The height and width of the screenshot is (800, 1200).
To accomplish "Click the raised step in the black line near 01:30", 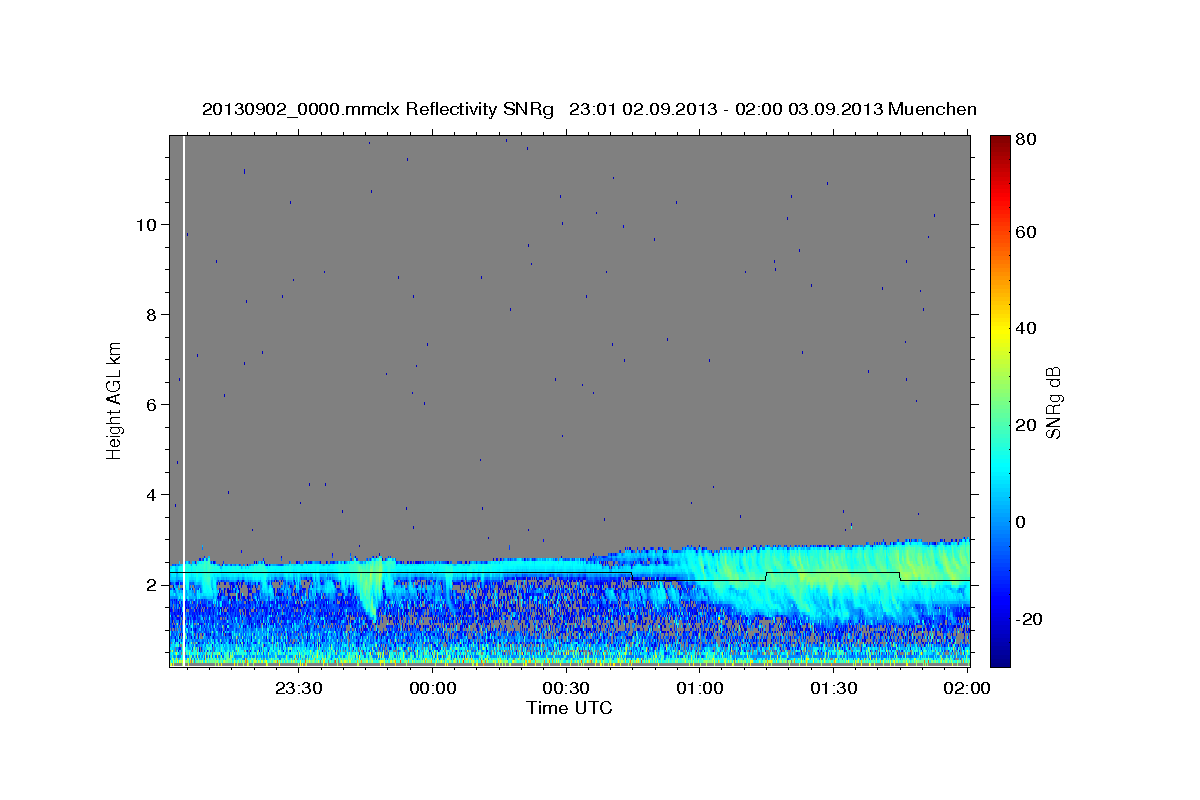I will [832, 574].
